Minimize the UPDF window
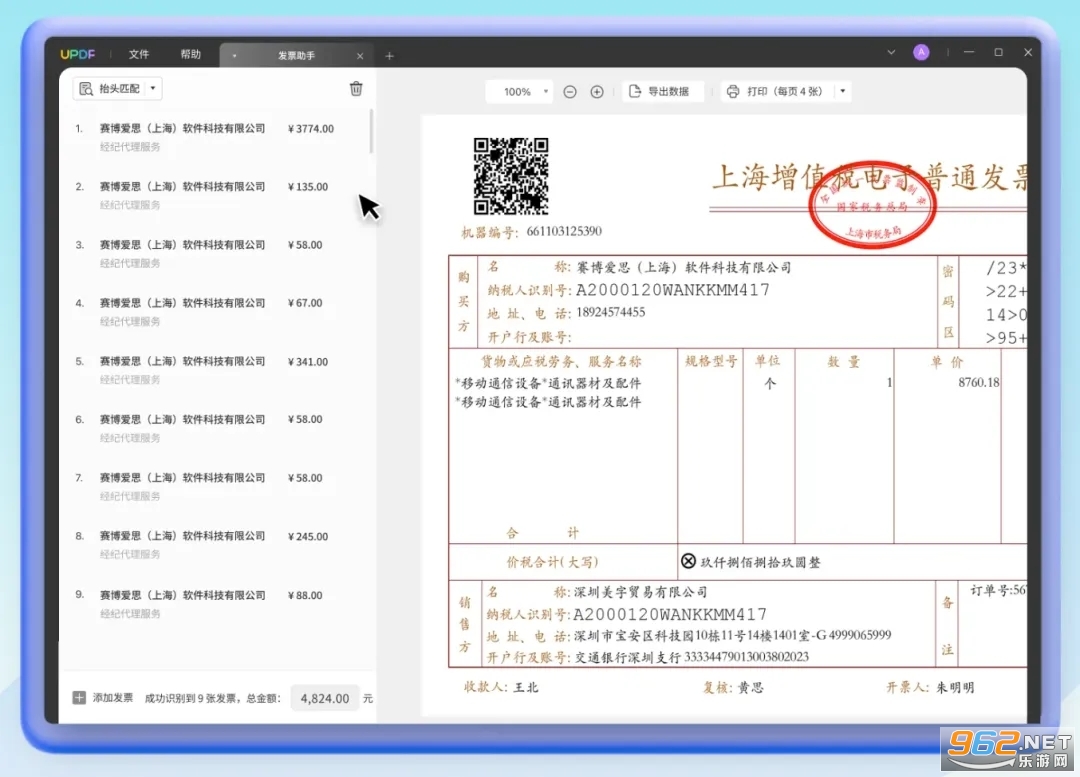 [x=969, y=52]
